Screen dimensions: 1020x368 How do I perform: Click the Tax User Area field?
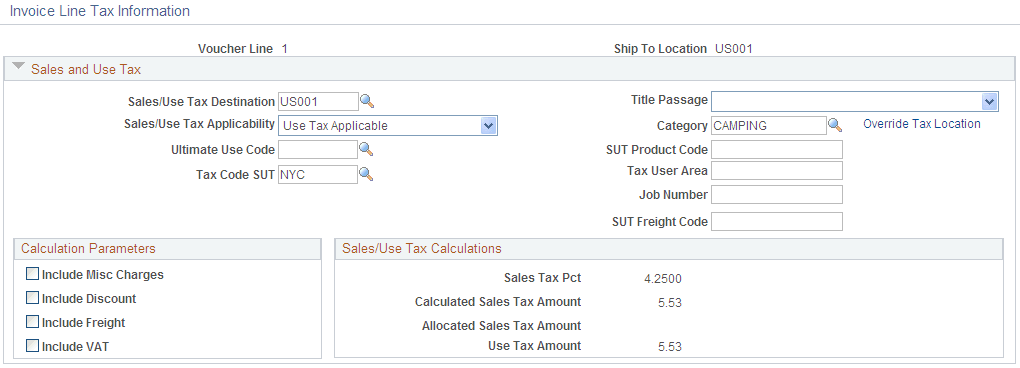[x=777, y=170]
